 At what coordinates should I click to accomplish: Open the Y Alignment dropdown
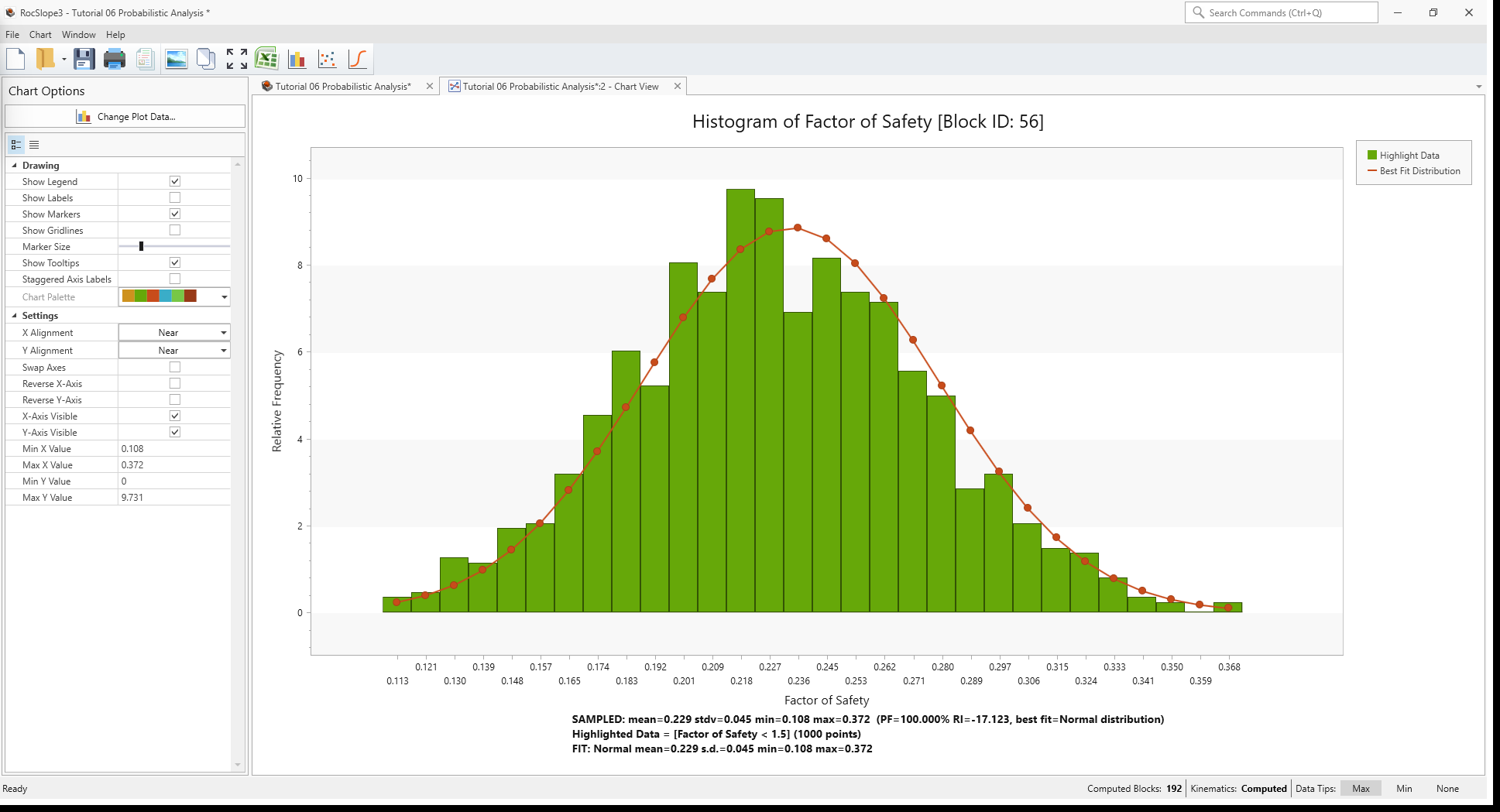(224, 351)
